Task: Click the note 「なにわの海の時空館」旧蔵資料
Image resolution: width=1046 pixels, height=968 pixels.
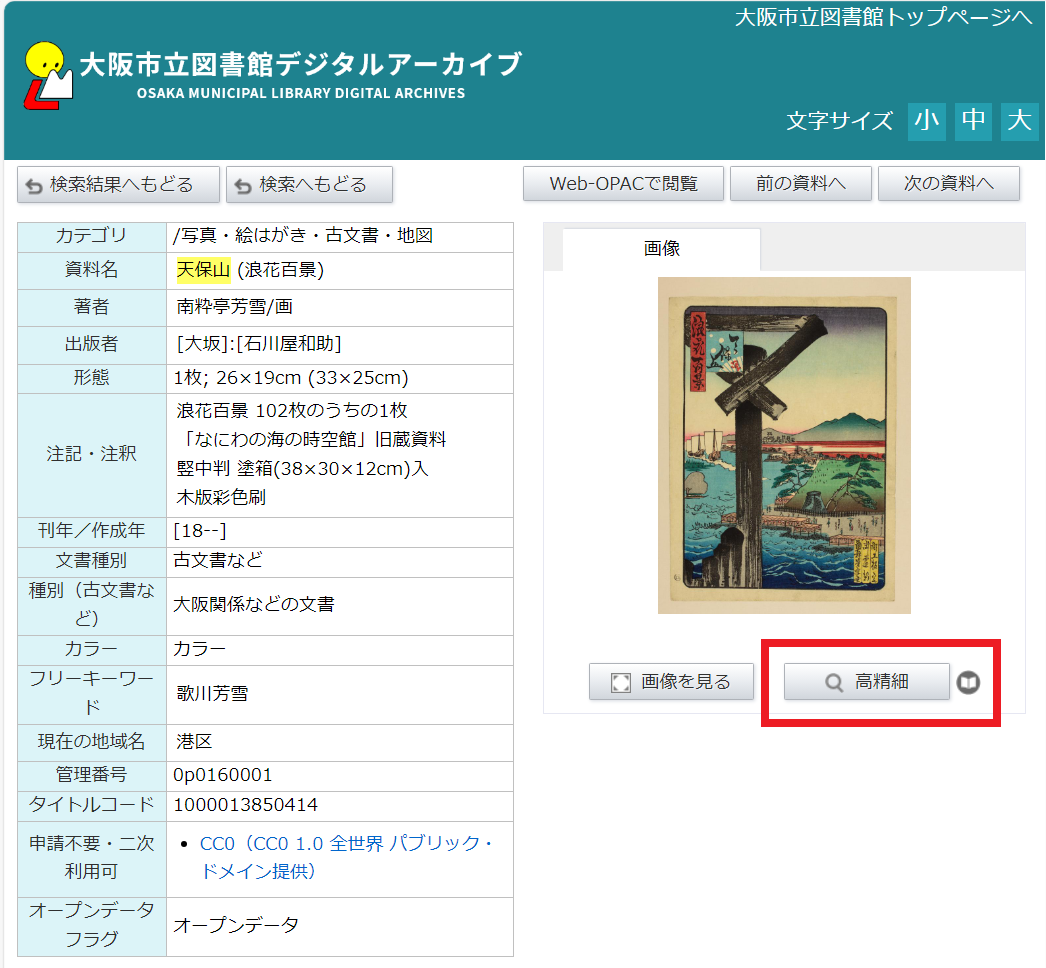Action: pos(312,440)
